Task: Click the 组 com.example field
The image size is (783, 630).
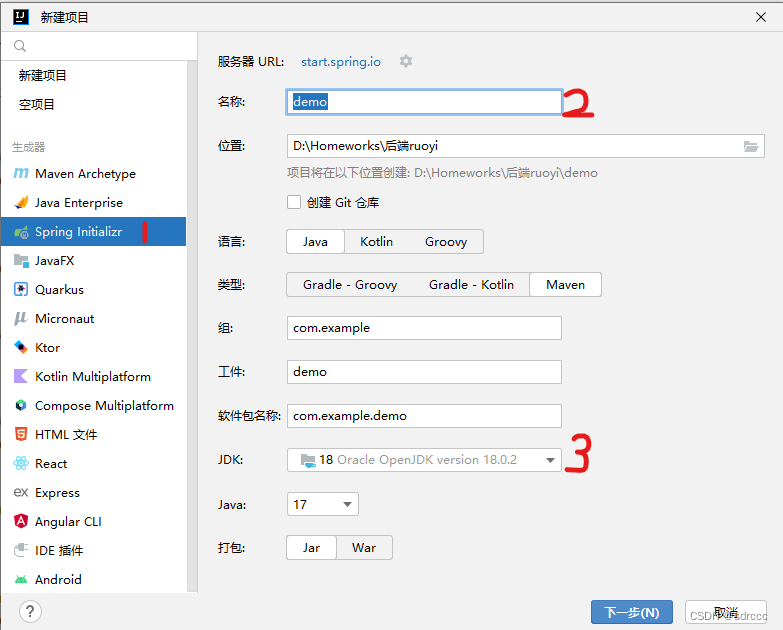Action: click(x=424, y=328)
